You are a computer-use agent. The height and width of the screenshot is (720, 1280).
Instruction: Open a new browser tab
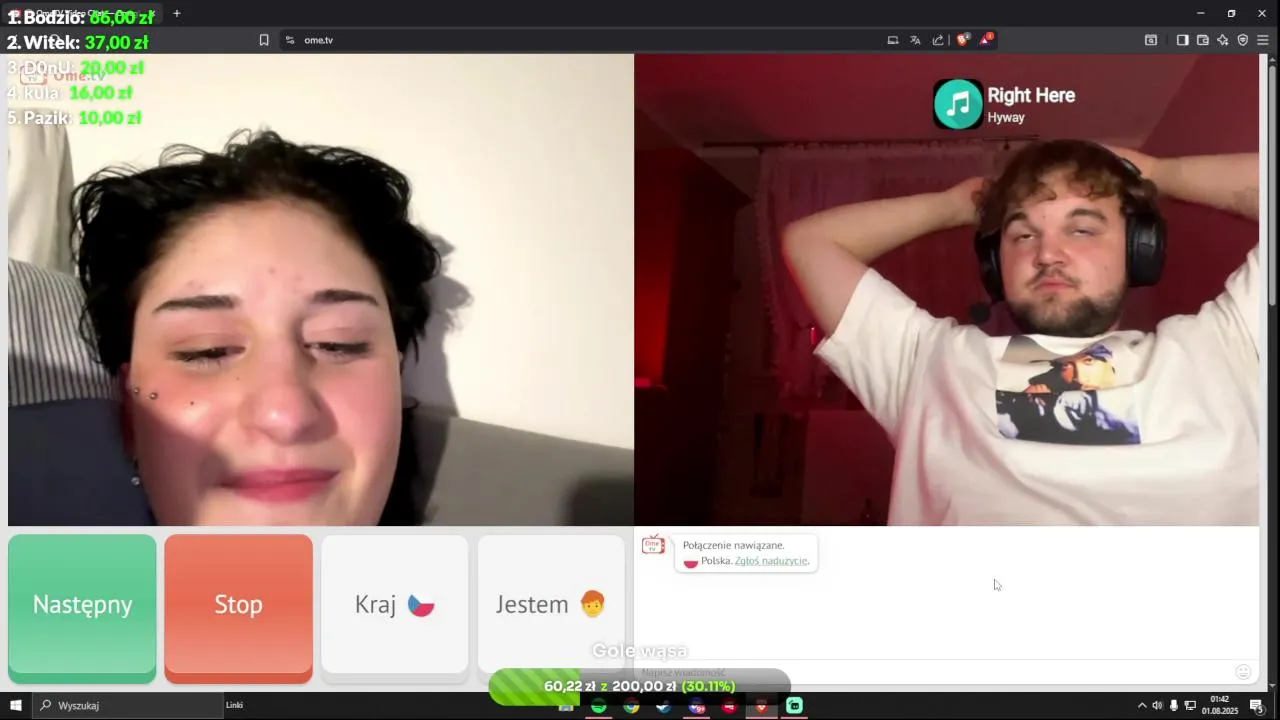pyautogui.click(x=177, y=13)
